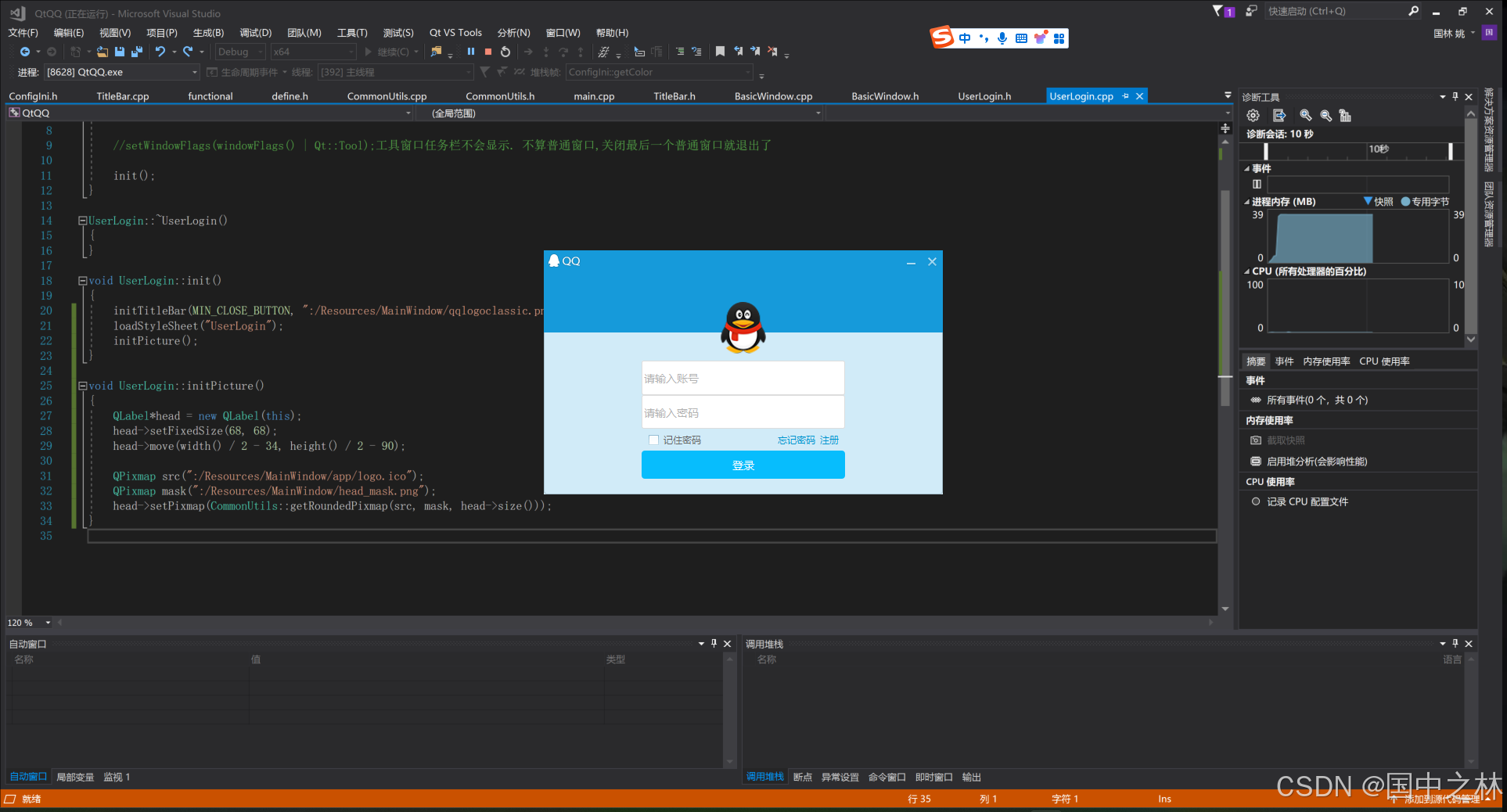Zoom in the diagnostic timeline
This screenshot has height=812, width=1507.
(x=1305, y=116)
